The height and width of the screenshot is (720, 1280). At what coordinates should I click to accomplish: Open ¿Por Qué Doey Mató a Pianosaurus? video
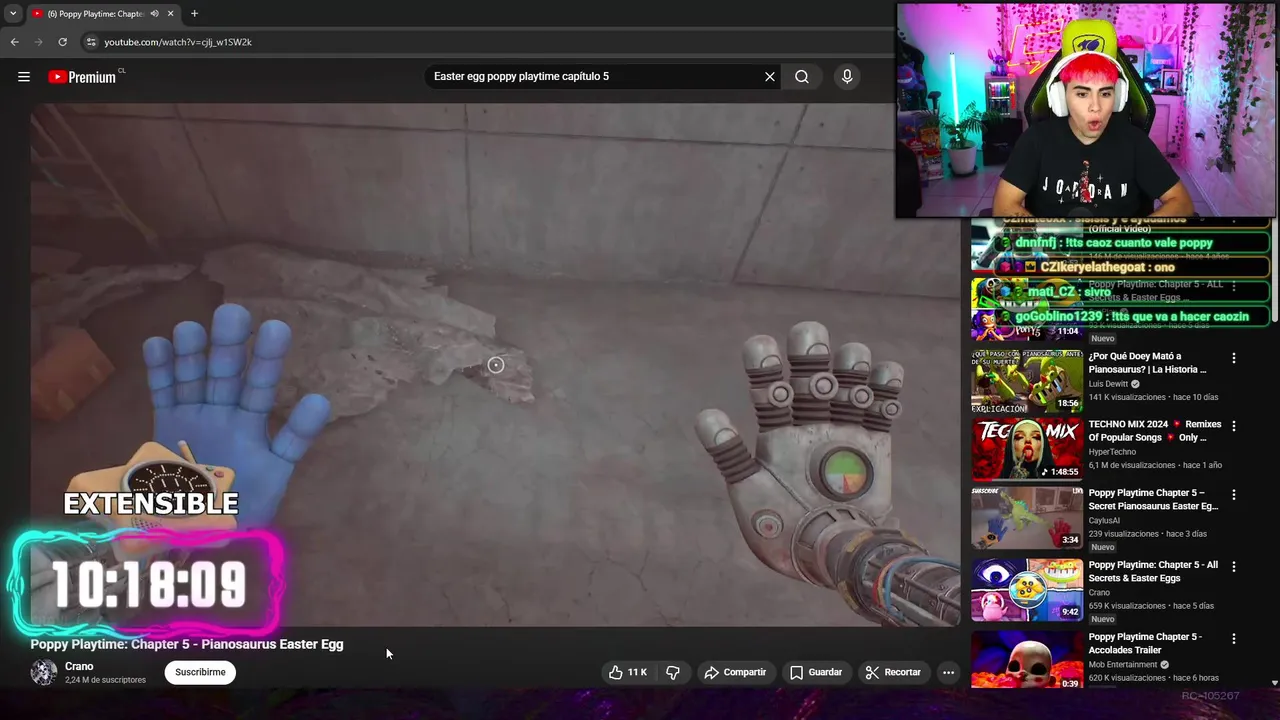(x=1148, y=363)
